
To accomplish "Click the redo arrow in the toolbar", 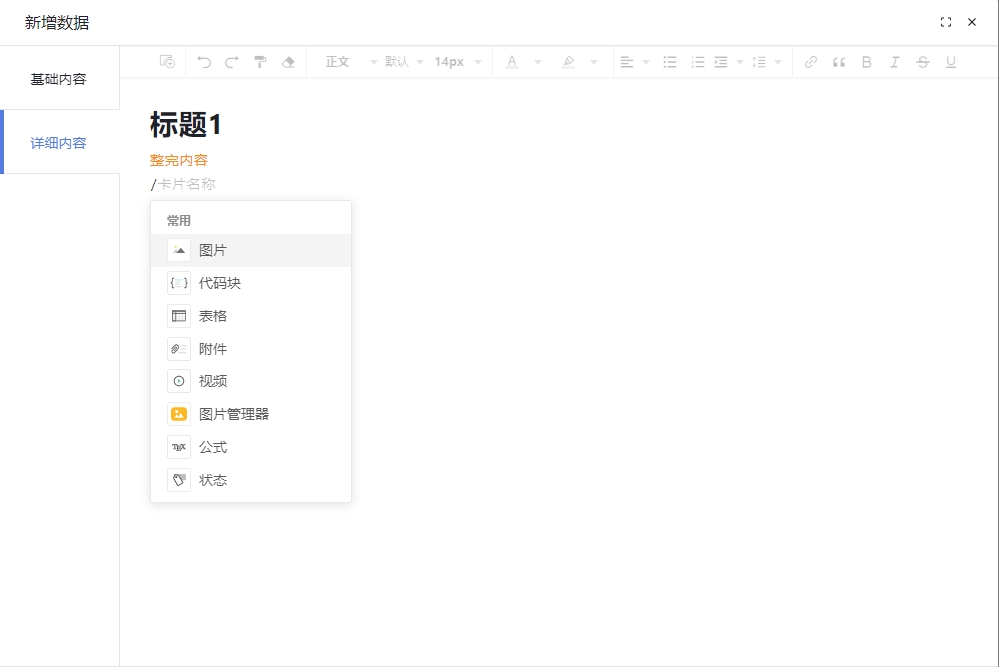I will click(231, 62).
